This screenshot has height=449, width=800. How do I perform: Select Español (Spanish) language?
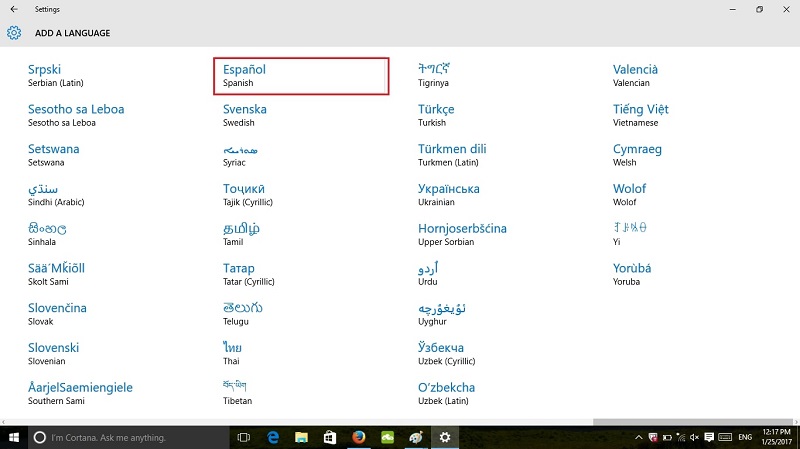click(x=300, y=76)
